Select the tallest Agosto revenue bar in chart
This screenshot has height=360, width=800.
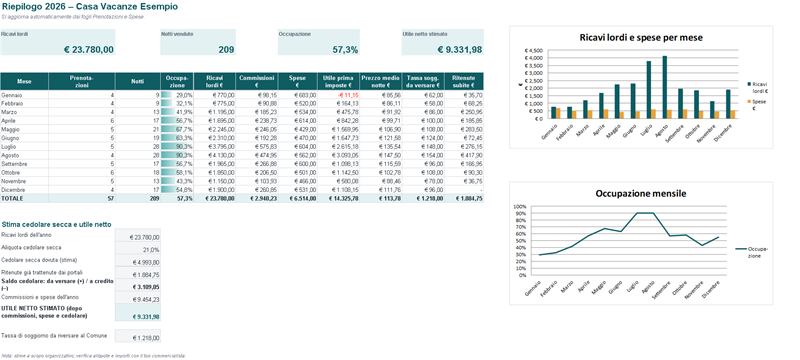[664, 87]
